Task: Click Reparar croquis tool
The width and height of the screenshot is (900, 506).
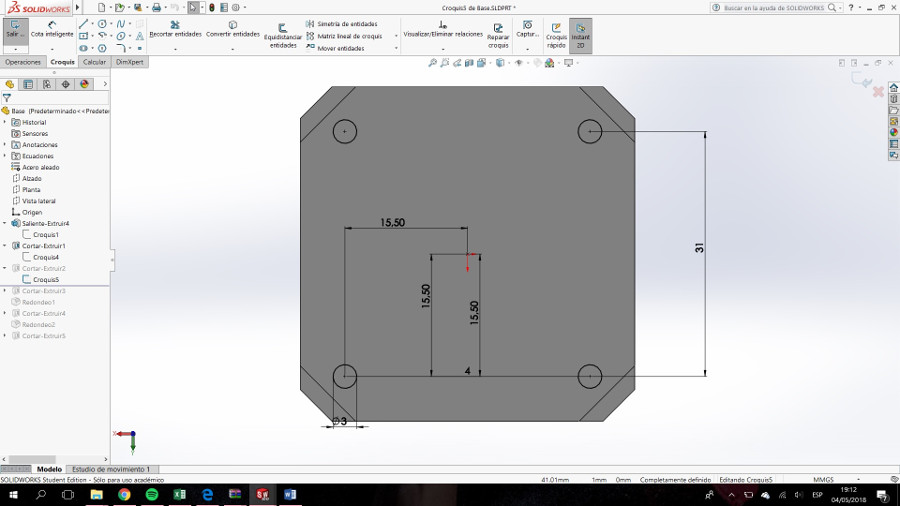Action: tap(498, 36)
